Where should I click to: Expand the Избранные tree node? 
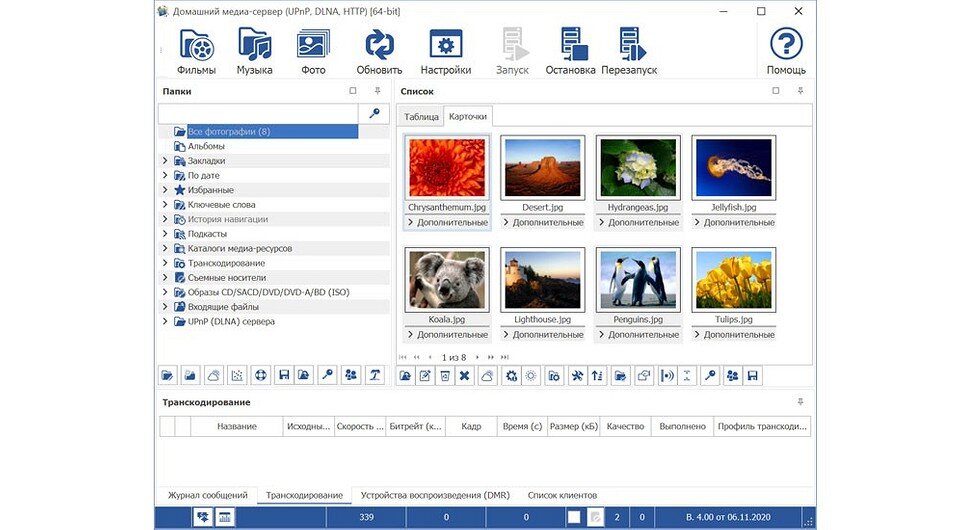click(165, 190)
